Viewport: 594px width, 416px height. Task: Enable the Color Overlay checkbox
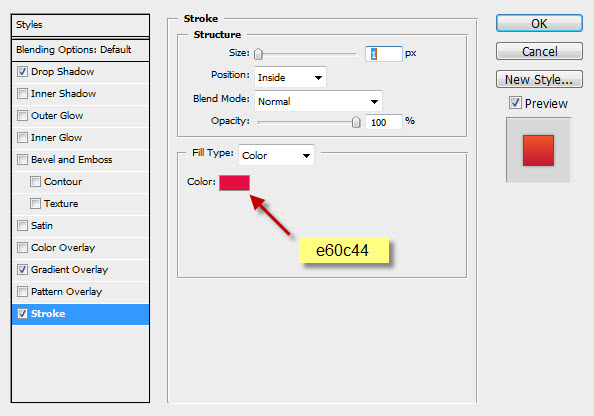point(22,247)
